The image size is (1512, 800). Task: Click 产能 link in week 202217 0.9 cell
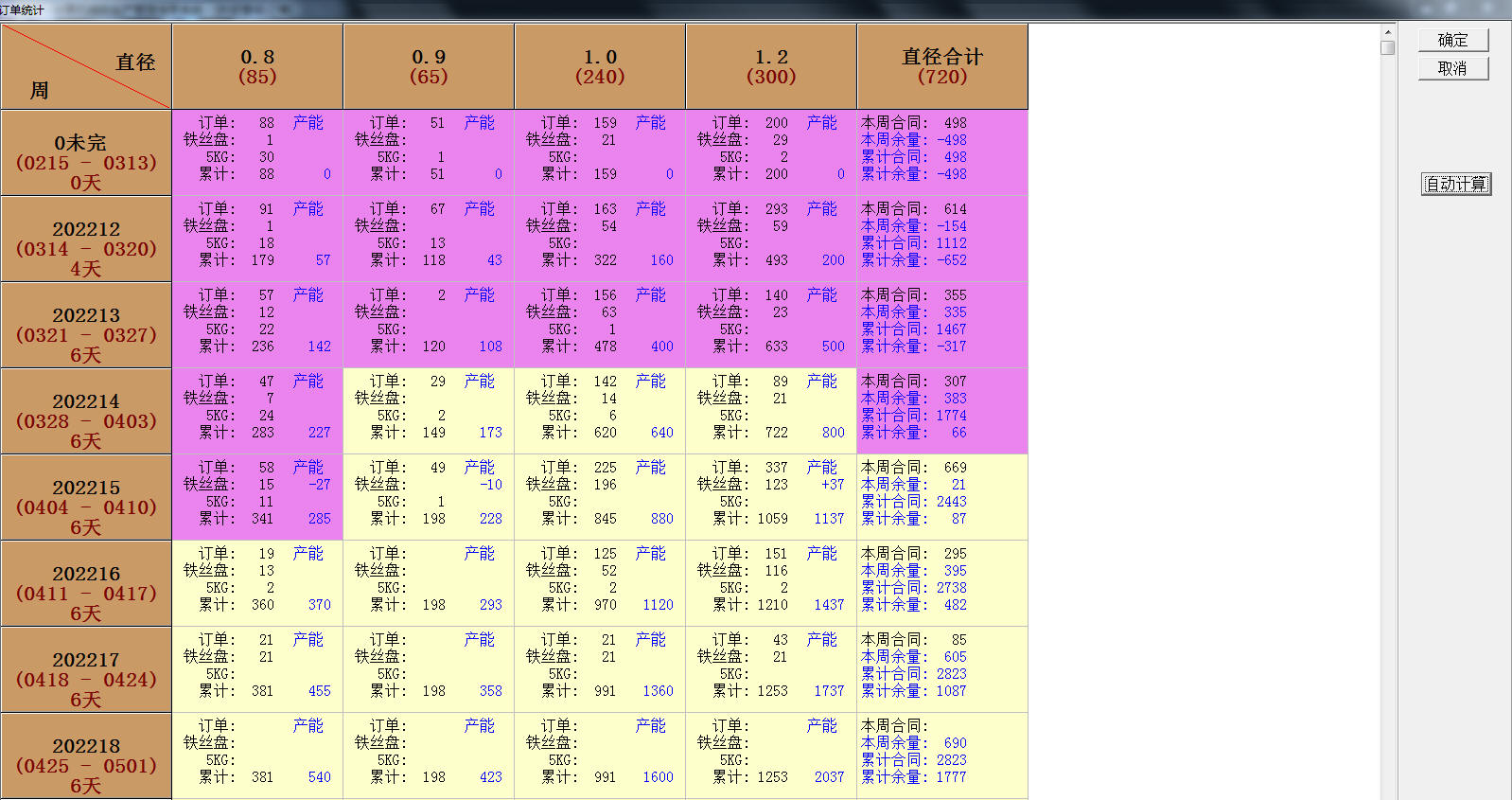pyautogui.click(x=479, y=640)
